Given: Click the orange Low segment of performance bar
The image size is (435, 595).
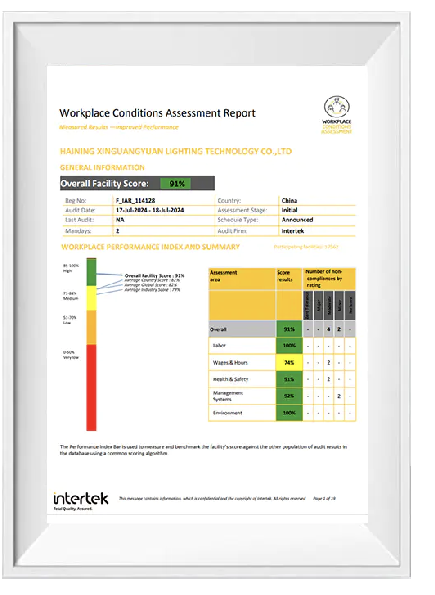Looking at the screenshot, I should click(91, 327).
